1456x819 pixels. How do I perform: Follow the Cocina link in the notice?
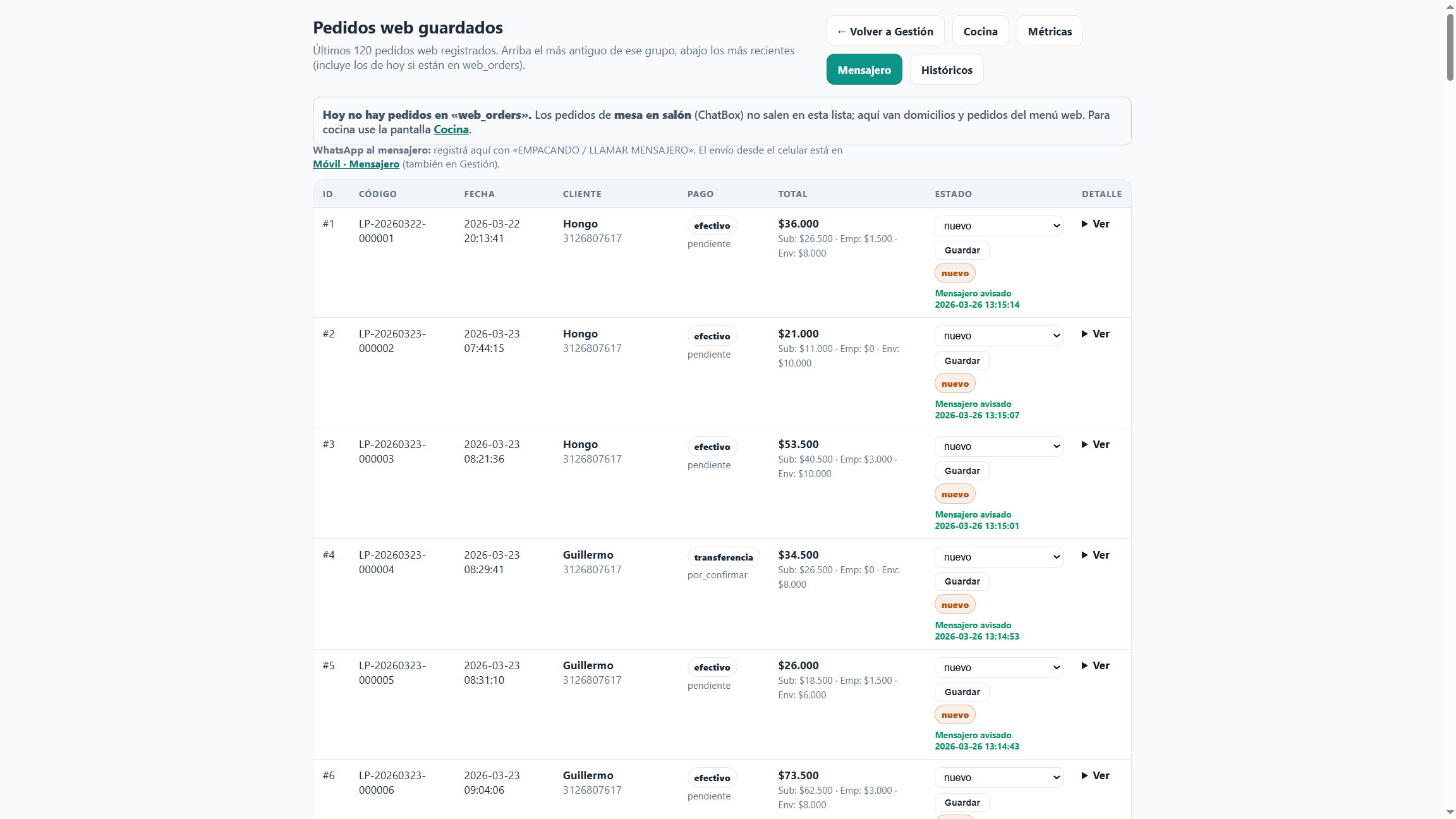click(x=451, y=130)
